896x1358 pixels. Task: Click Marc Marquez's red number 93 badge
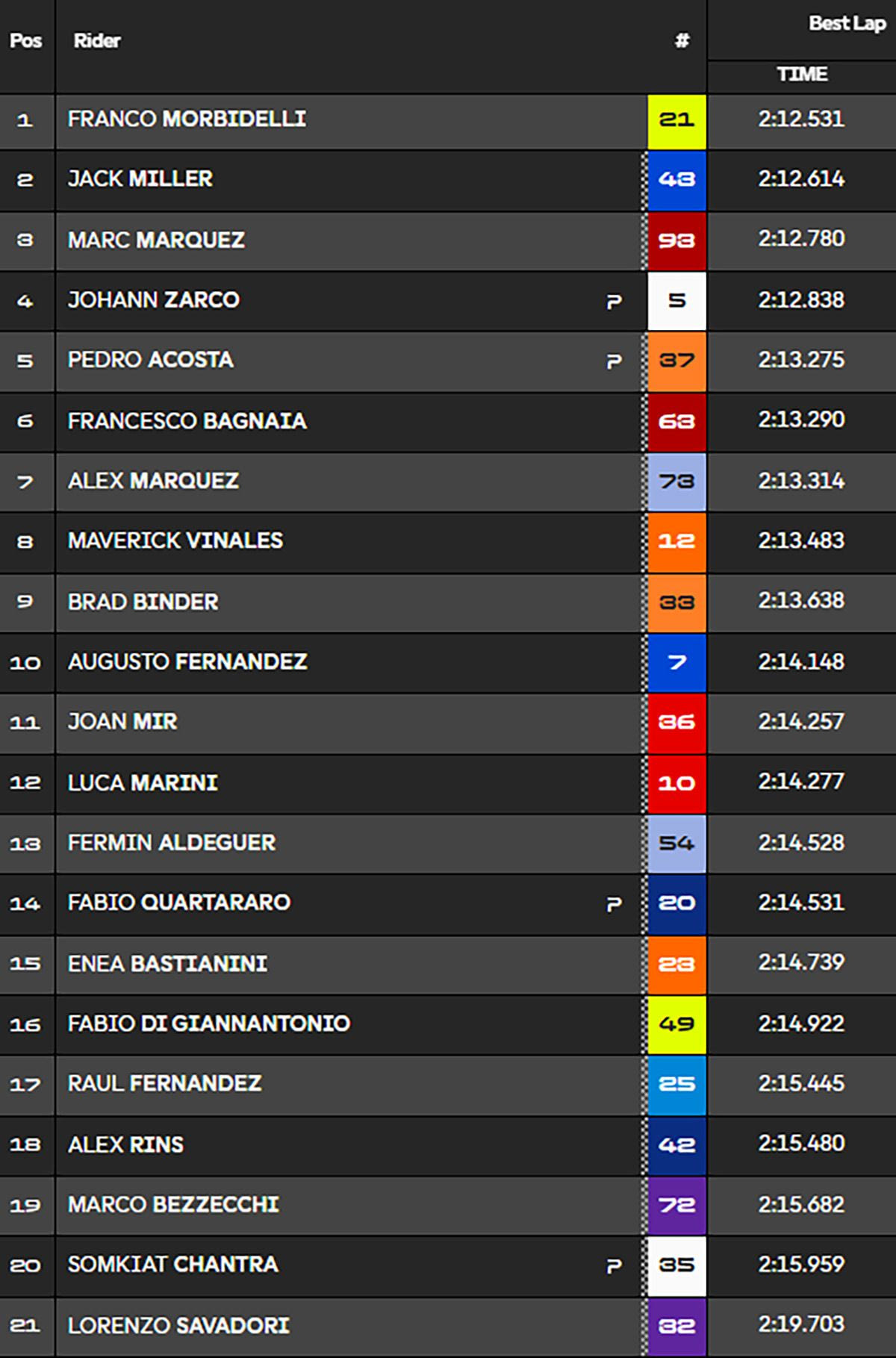coord(676,240)
